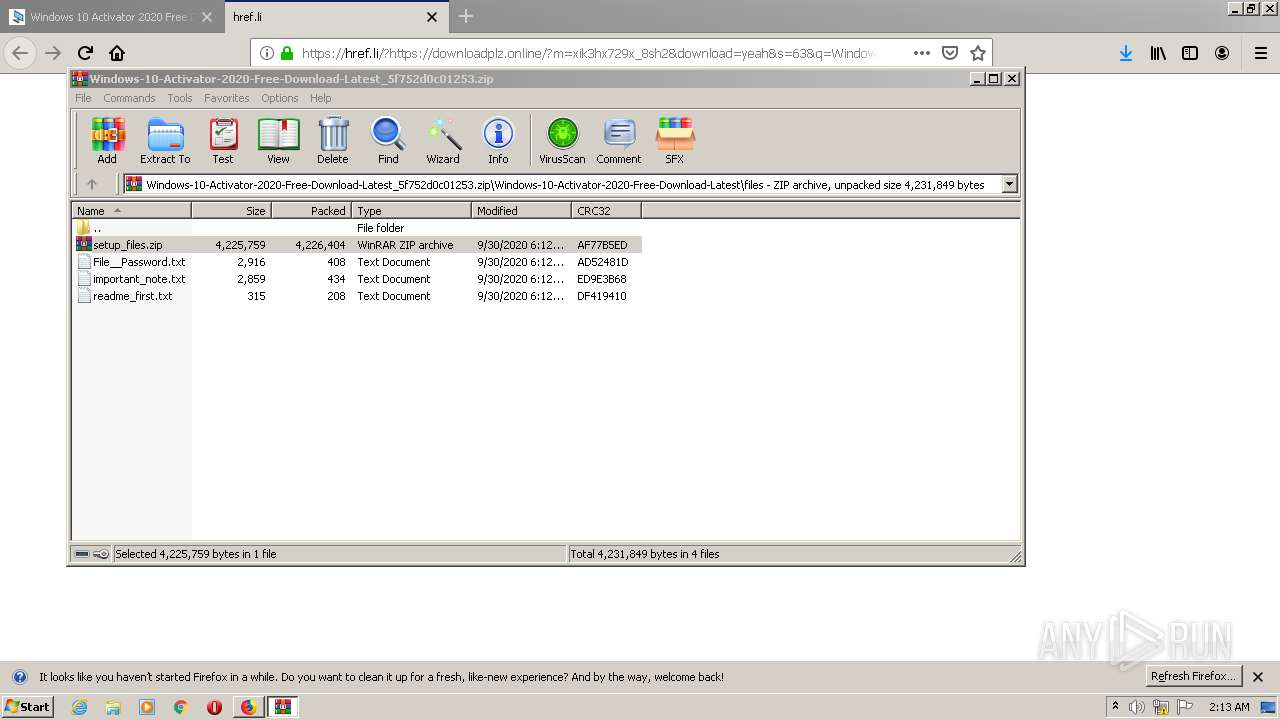Run the Test archive tool
The height and width of the screenshot is (720, 1280).
pos(223,141)
